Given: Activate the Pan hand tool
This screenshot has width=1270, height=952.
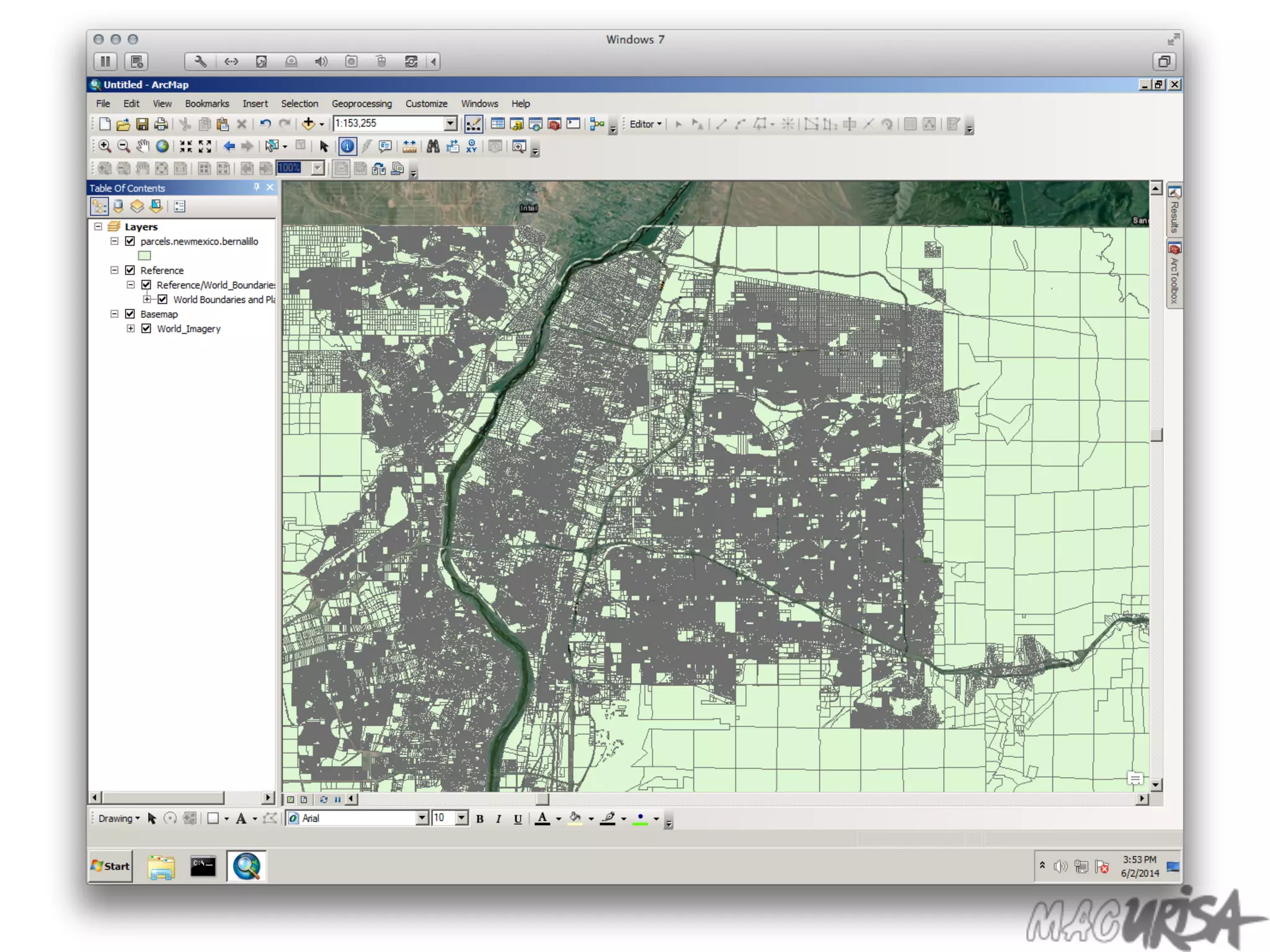Looking at the screenshot, I should (x=143, y=146).
